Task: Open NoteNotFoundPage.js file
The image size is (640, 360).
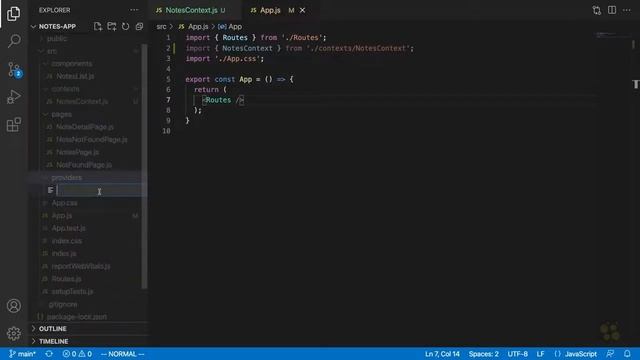Action: (x=91, y=140)
